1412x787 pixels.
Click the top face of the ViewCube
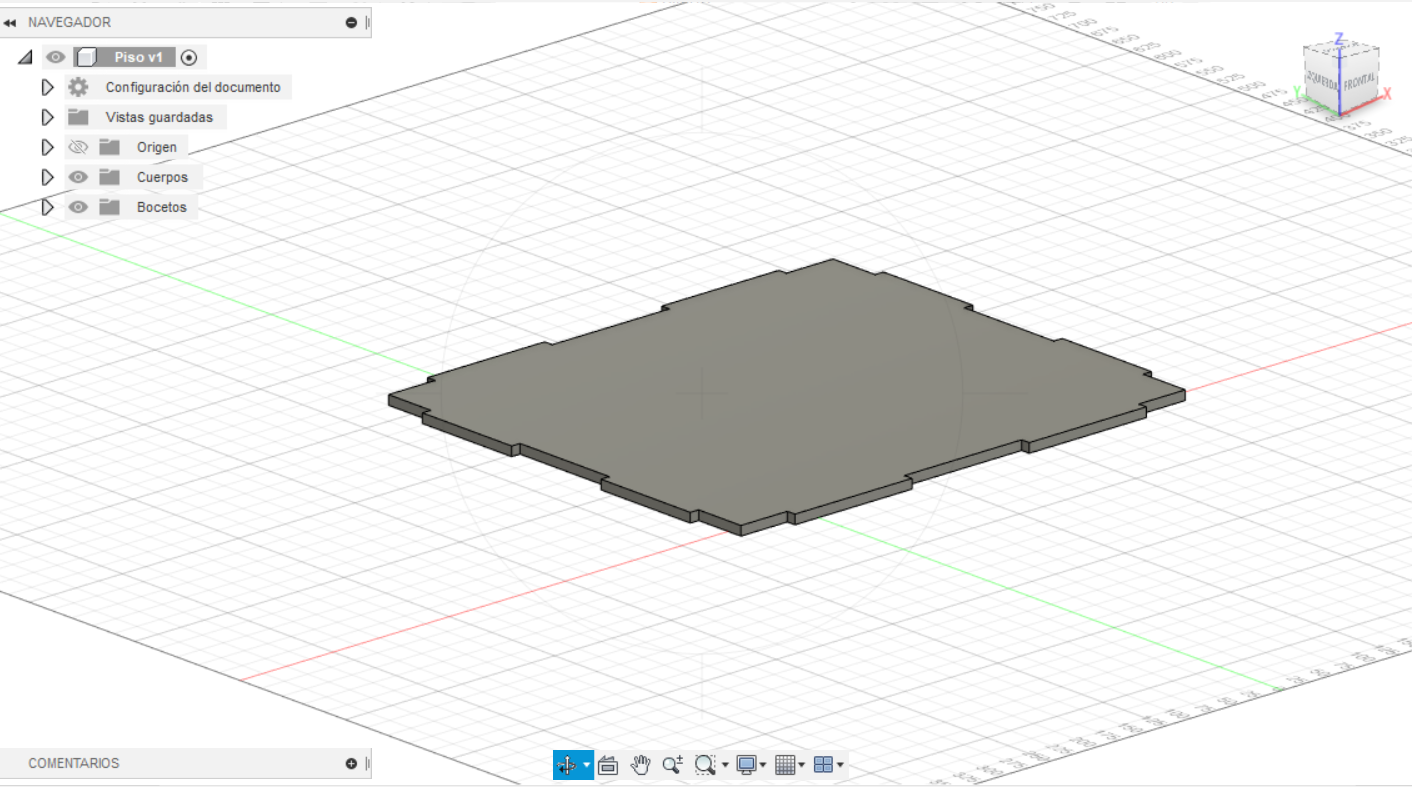click(x=1341, y=51)
